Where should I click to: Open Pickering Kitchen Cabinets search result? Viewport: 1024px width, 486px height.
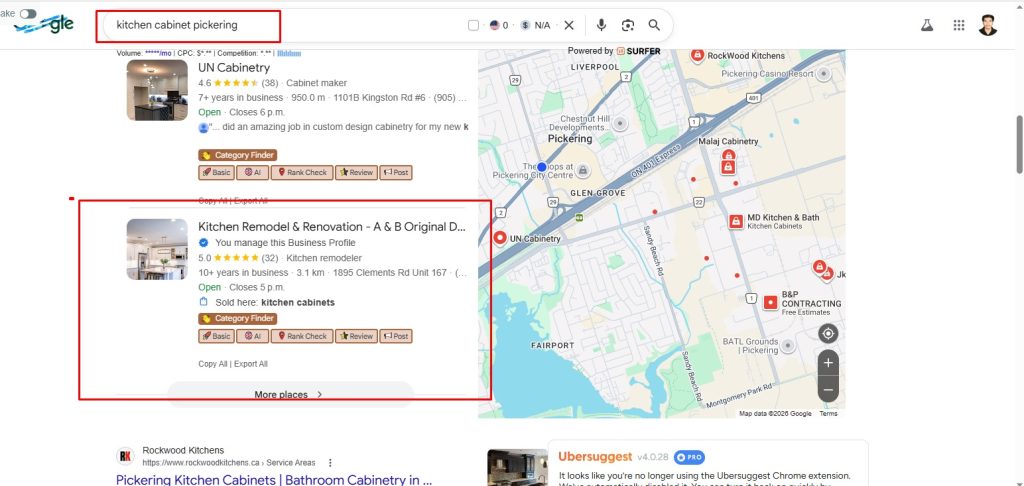click(274, 479)
